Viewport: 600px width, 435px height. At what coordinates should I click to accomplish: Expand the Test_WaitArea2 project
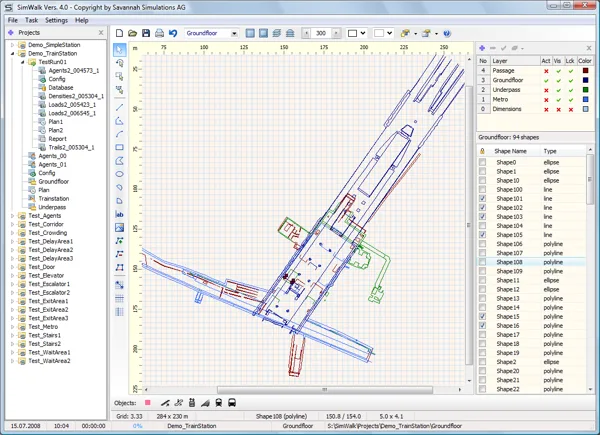coord(12,361)
